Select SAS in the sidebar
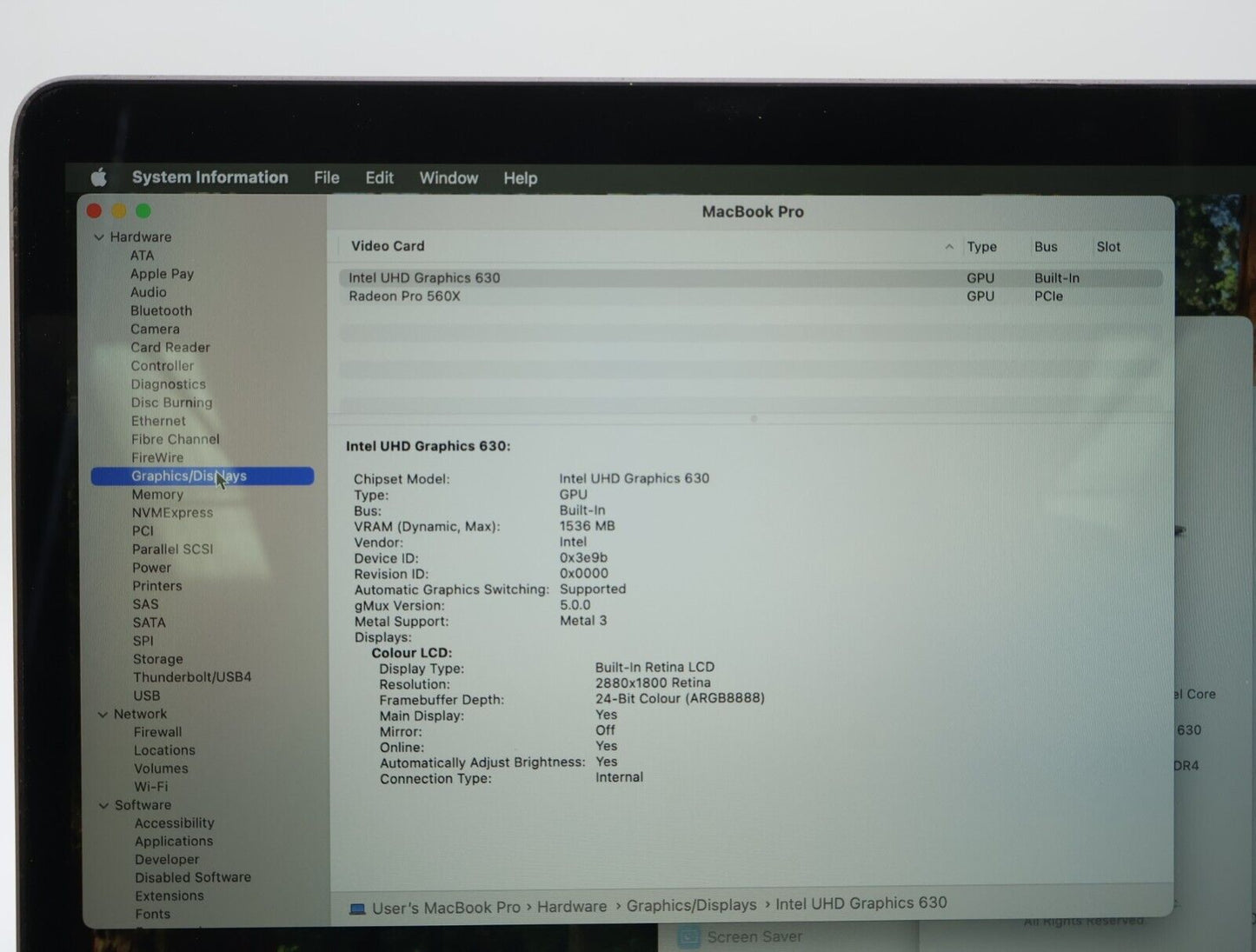Viewport: 1256px width, 952px height. click(x=145, y=604)
